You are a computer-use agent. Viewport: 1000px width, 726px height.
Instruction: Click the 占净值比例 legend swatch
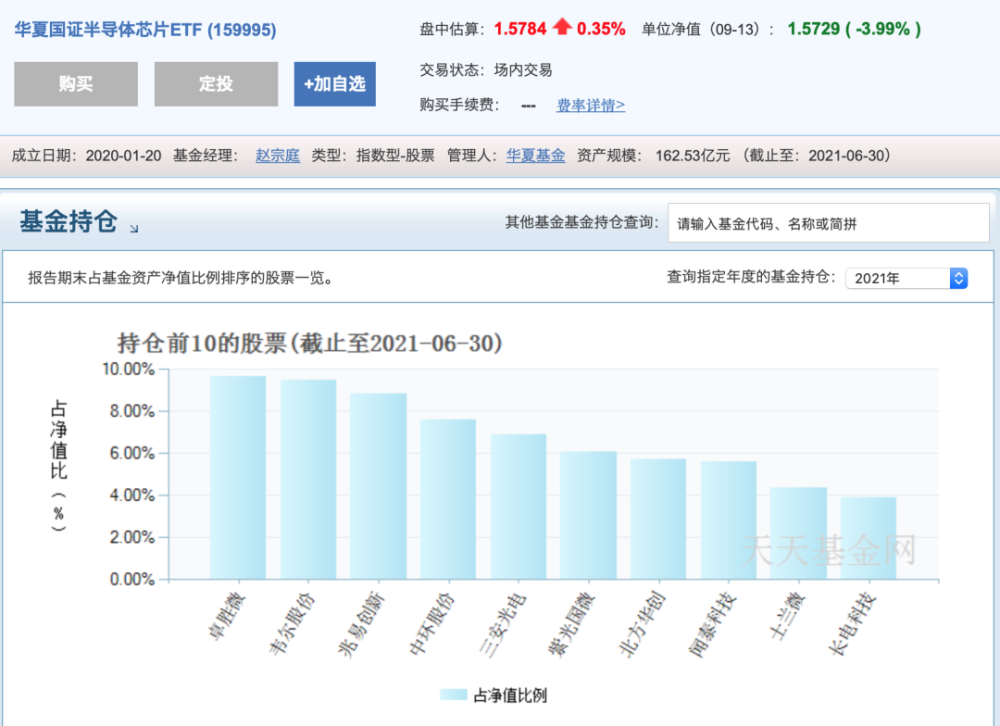coord(453,695)
